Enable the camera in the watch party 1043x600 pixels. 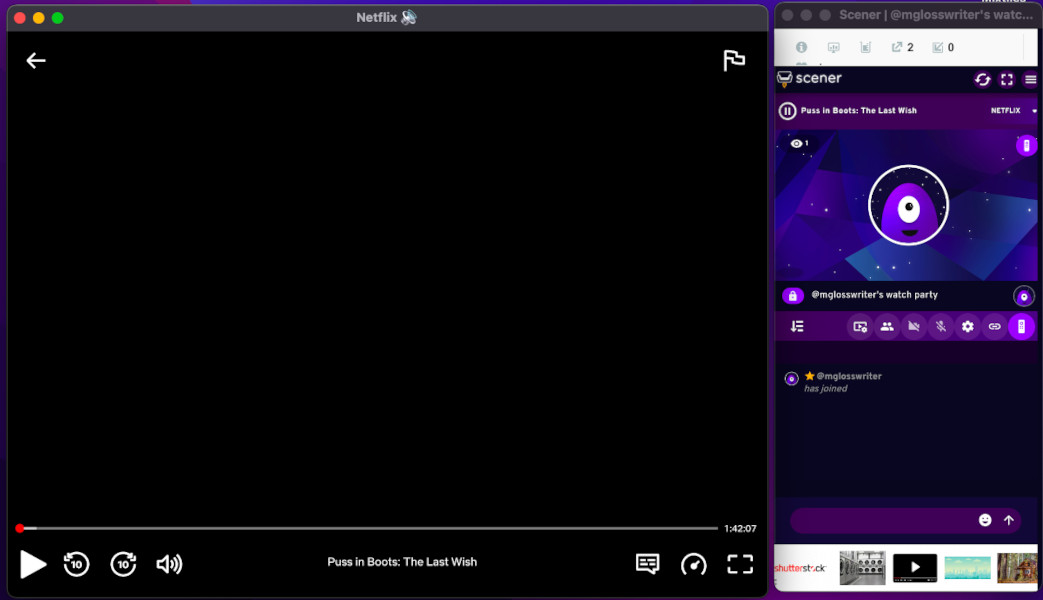pyautogui.click(x=913, y=326)
